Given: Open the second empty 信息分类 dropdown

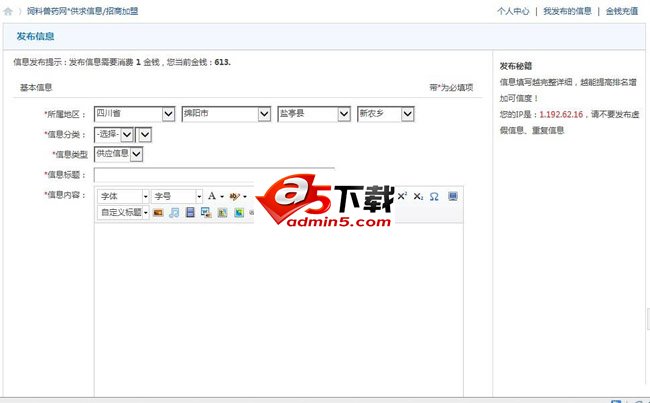Looking at the screenshot, I should pos(144,134).
